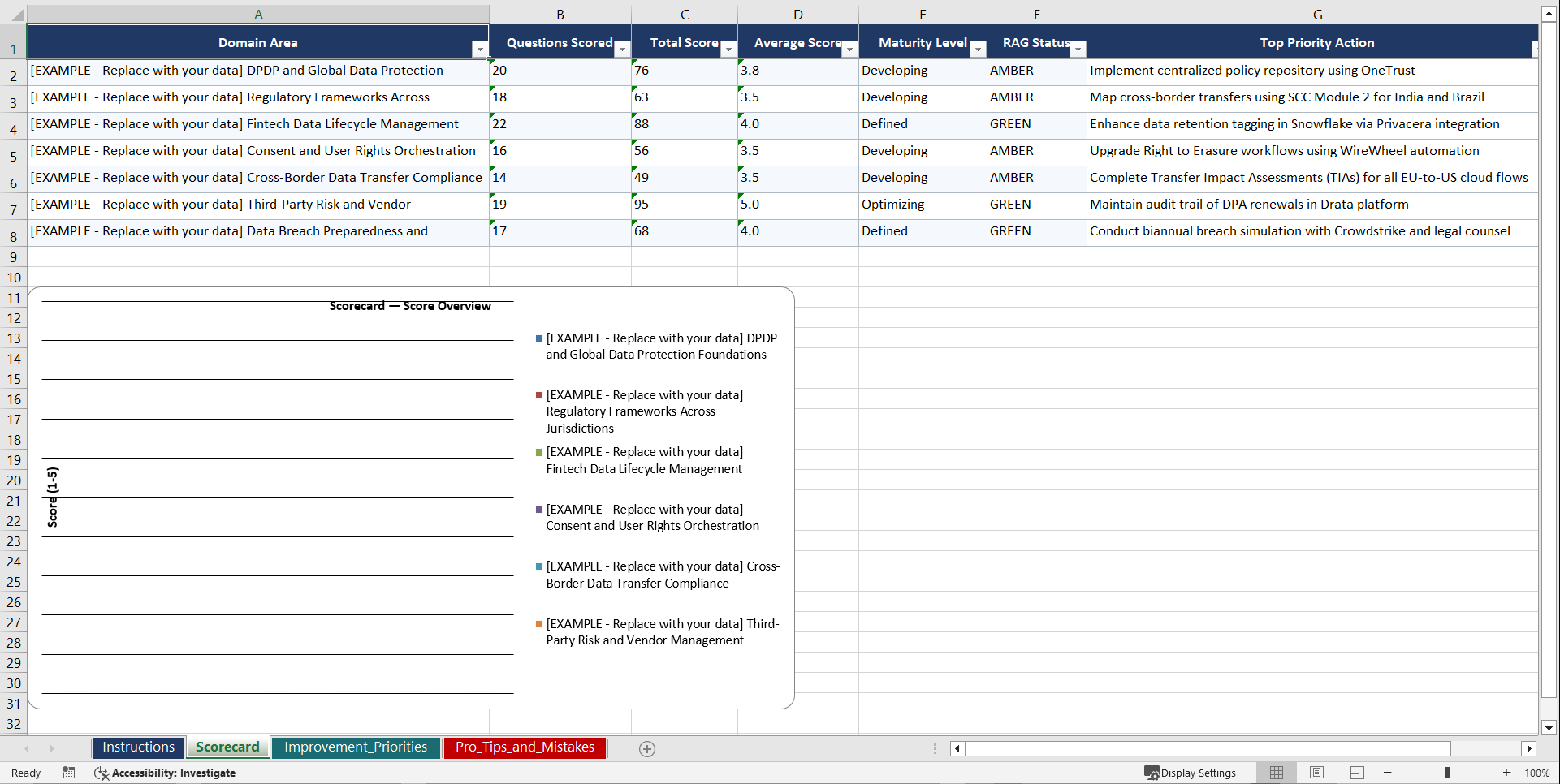This screenshot has height=784, width=1560.
Task: Open the Accessibility: Investigate checker
Action: tap(166, 773)
